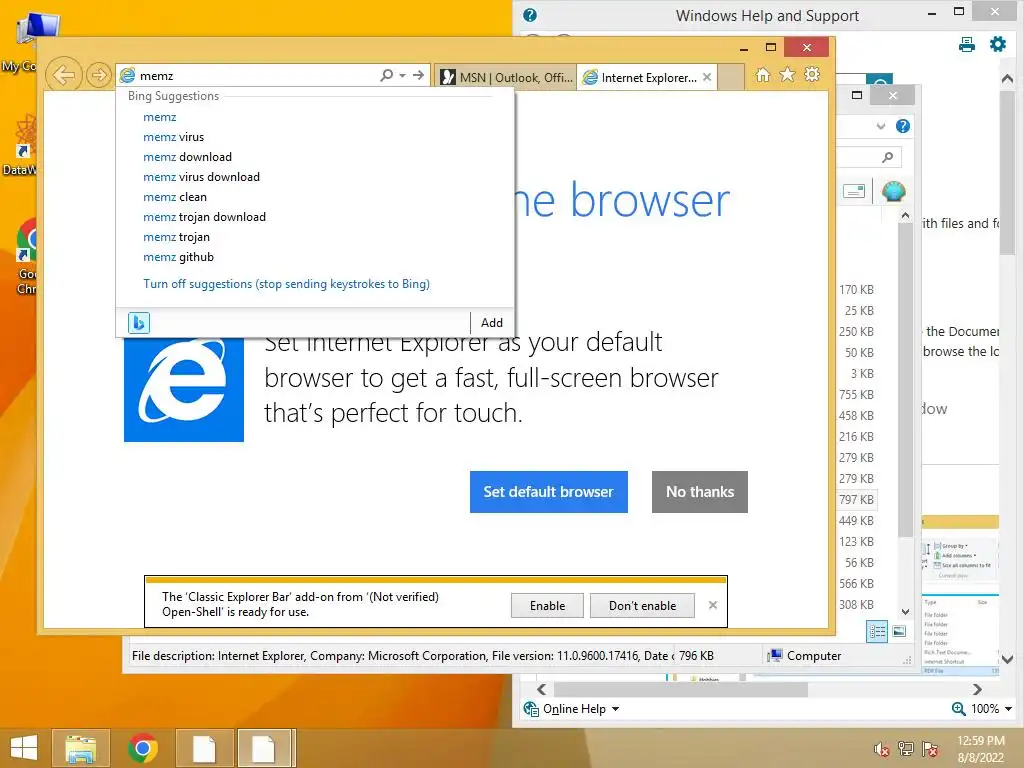Click Turn off suggestions link
1024x768 pixels.
(286, 284)
